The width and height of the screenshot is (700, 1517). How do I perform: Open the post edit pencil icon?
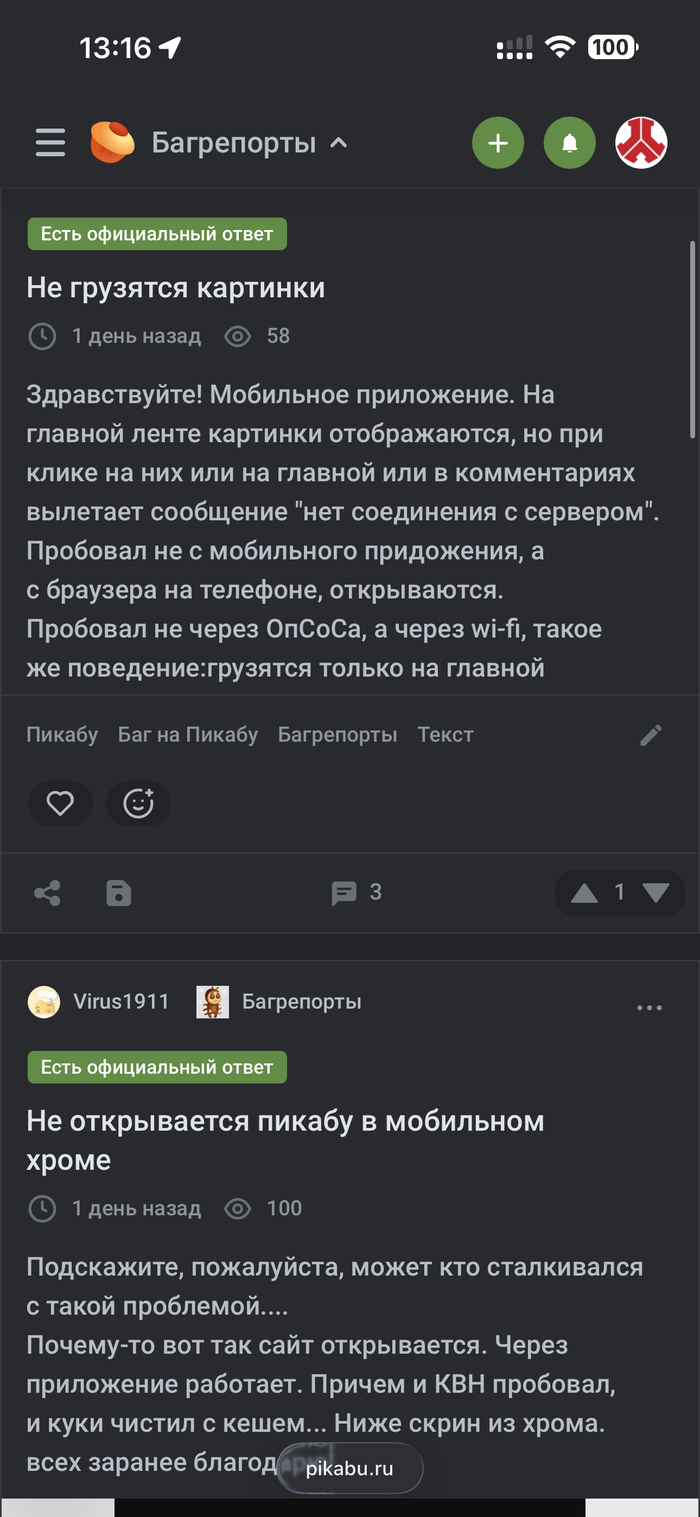pyautogui.click(x=650, y=734)
